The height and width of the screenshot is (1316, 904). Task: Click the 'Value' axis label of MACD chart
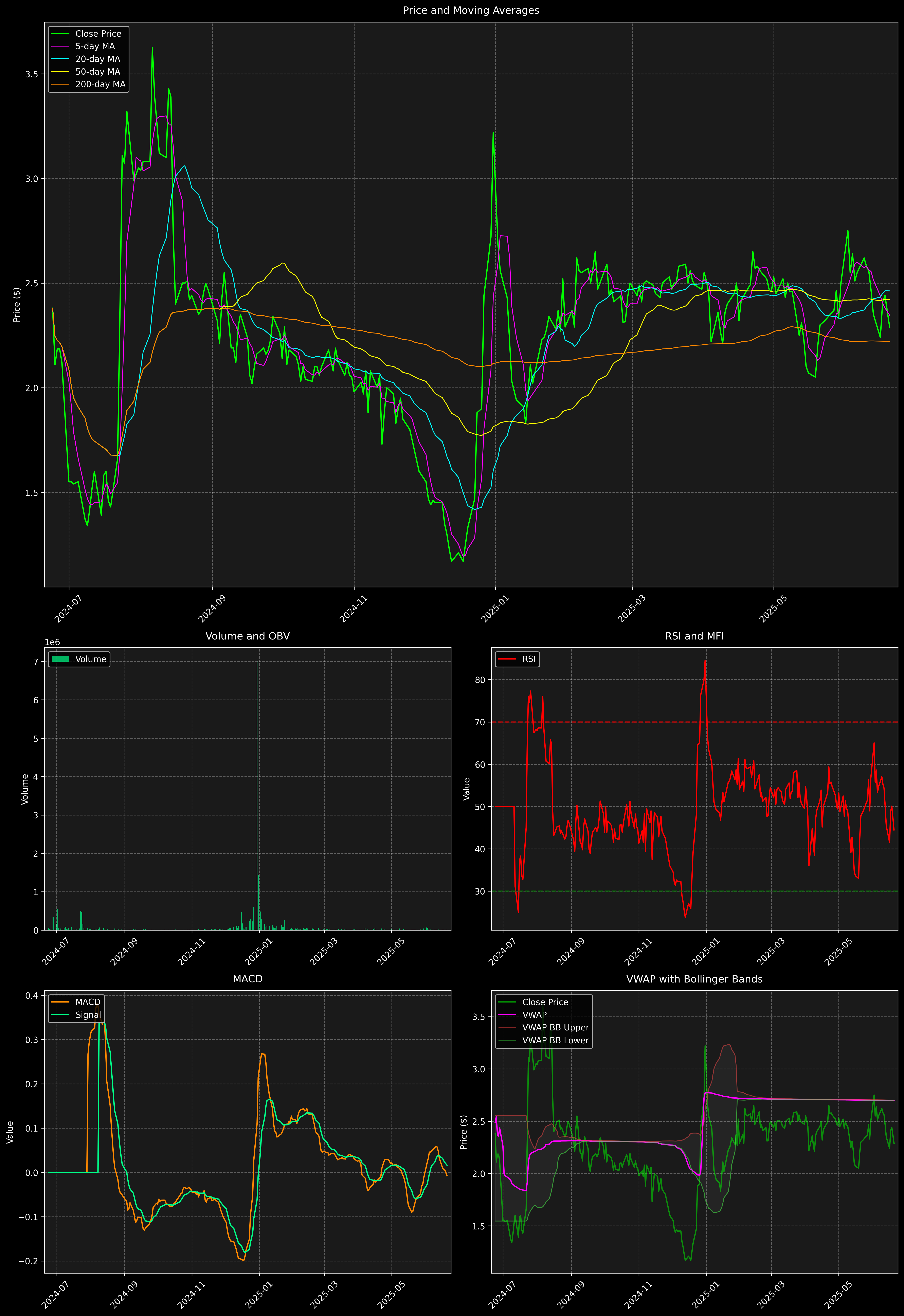10,1132
